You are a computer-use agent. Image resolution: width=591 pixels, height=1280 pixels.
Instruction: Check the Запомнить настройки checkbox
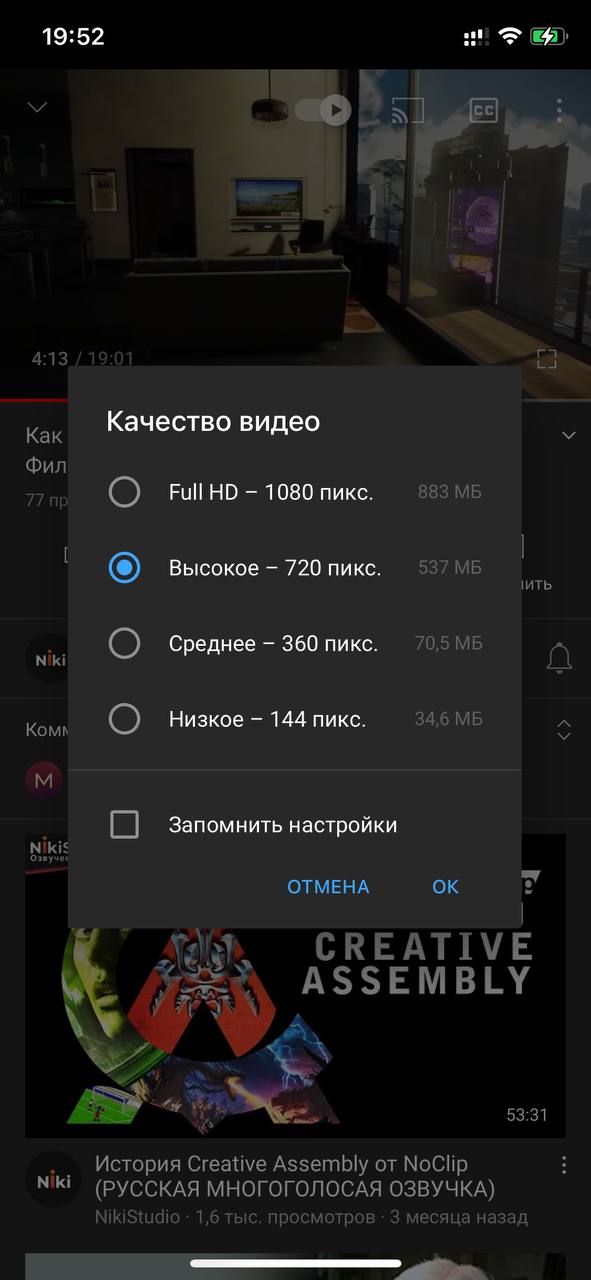tap(124, 825)
